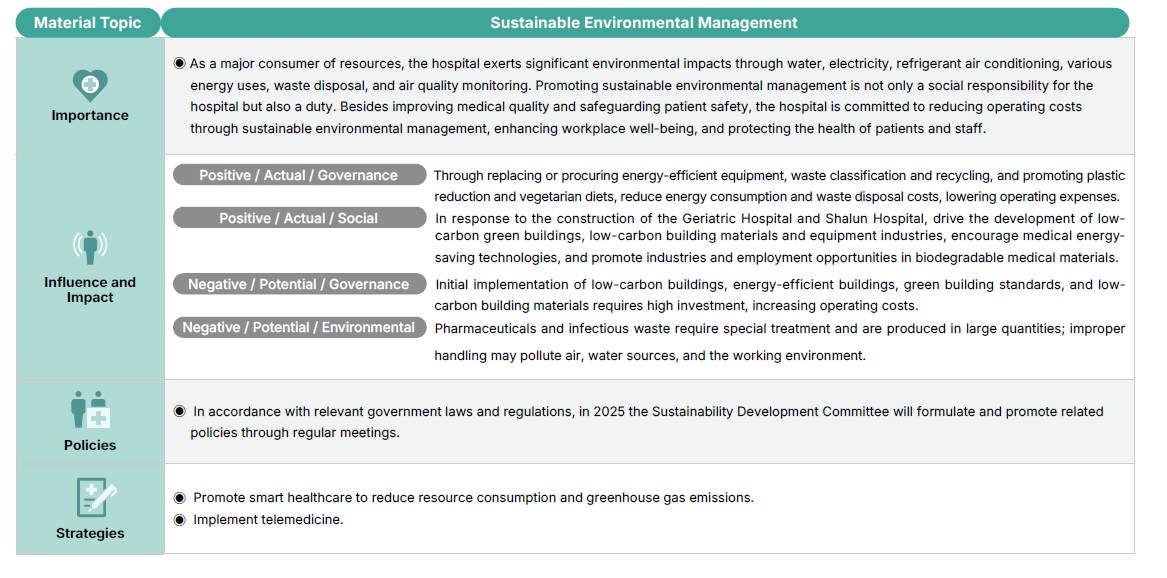Click the Positive / Actual / Social pill
This screenshot has height=578, width=1167.
299,218
